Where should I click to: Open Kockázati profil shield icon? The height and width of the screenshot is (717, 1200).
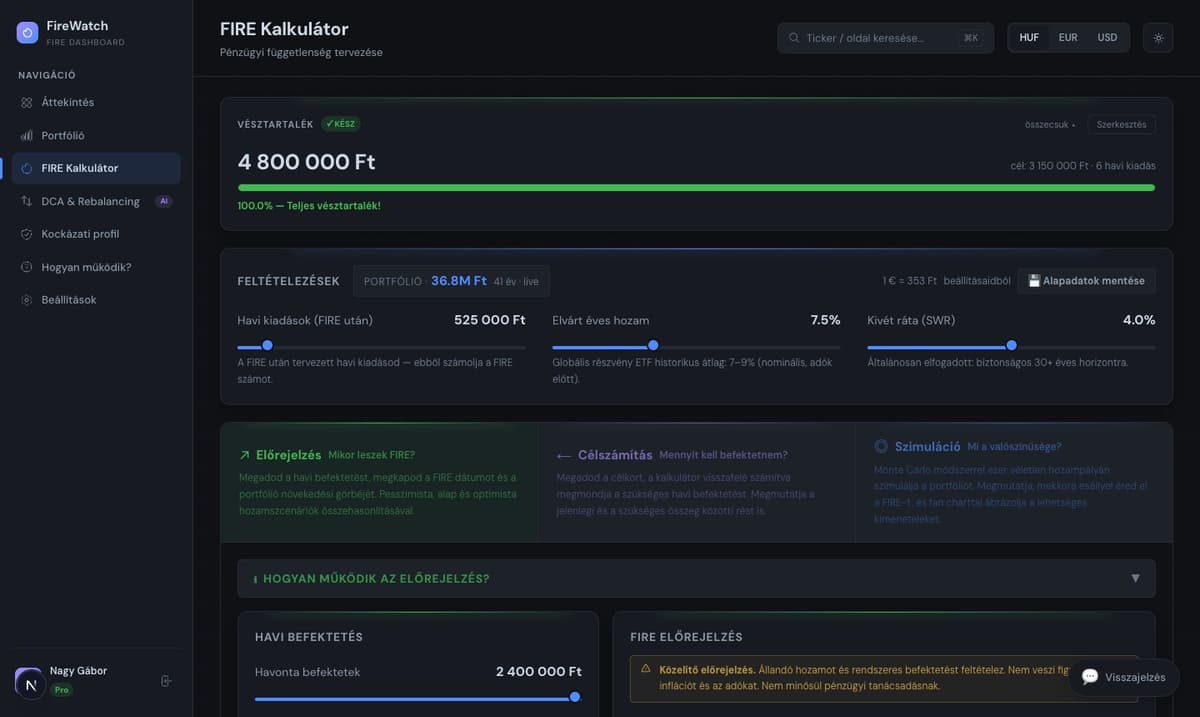coord(27,234)
